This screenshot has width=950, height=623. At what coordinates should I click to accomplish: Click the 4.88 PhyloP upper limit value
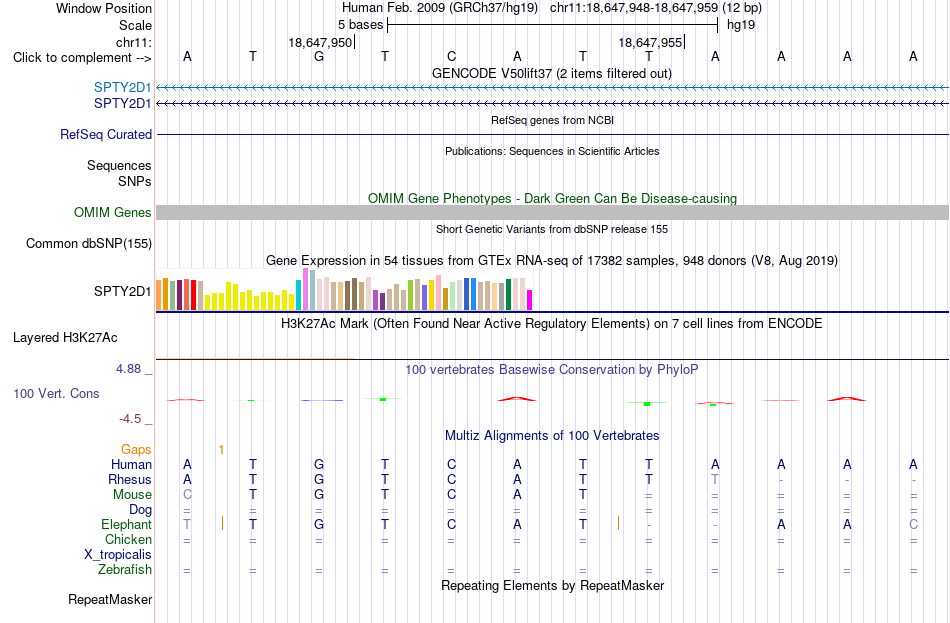click(x=129, y=368)
